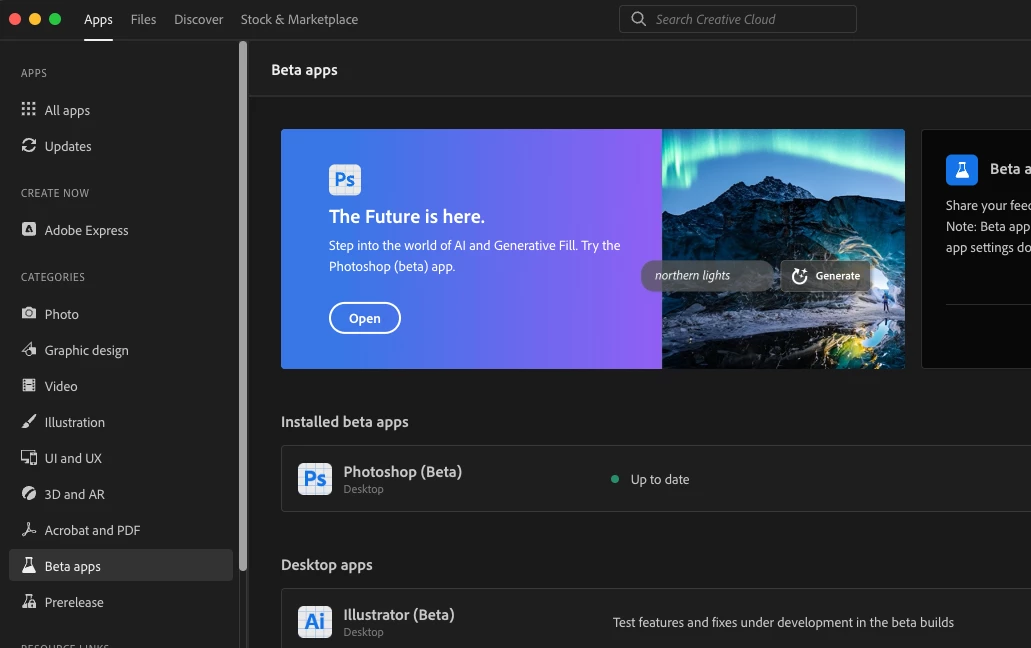1031x648 pixels.
Task: Click the Updates refresh icon
Action: [28, 145]
